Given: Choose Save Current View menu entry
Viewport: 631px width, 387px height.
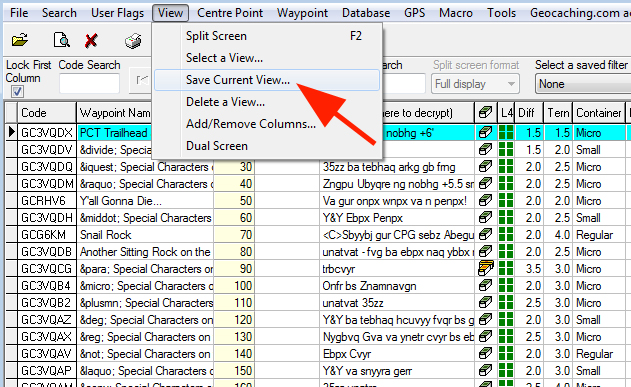Looking at the screenshot, I should coord(267,80).
